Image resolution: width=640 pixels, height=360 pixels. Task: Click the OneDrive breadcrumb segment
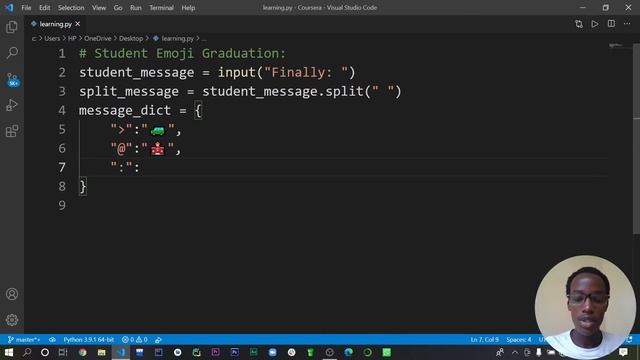(x=98, y=38)
